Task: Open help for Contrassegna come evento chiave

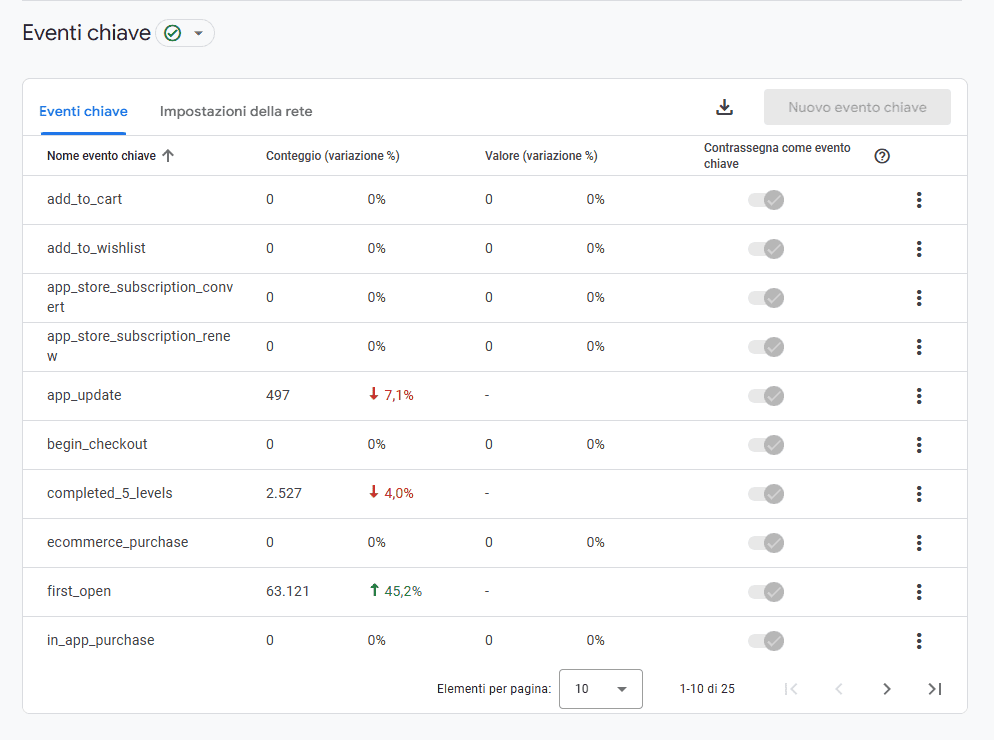Action: pyautogui.click(x=882, y=156)
